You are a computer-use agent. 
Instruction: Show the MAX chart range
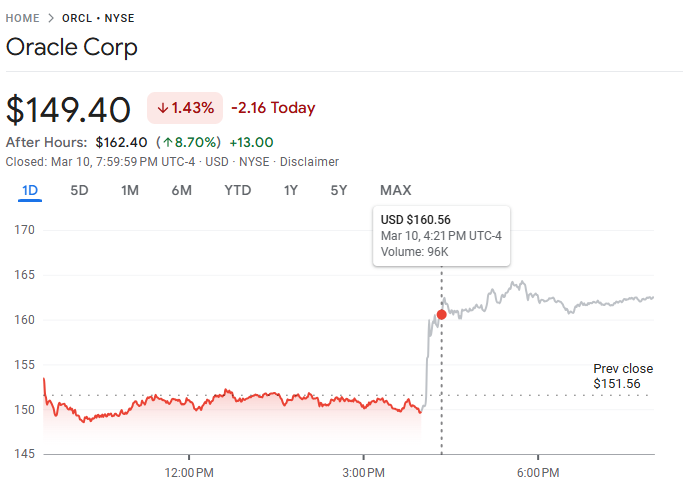395,191
